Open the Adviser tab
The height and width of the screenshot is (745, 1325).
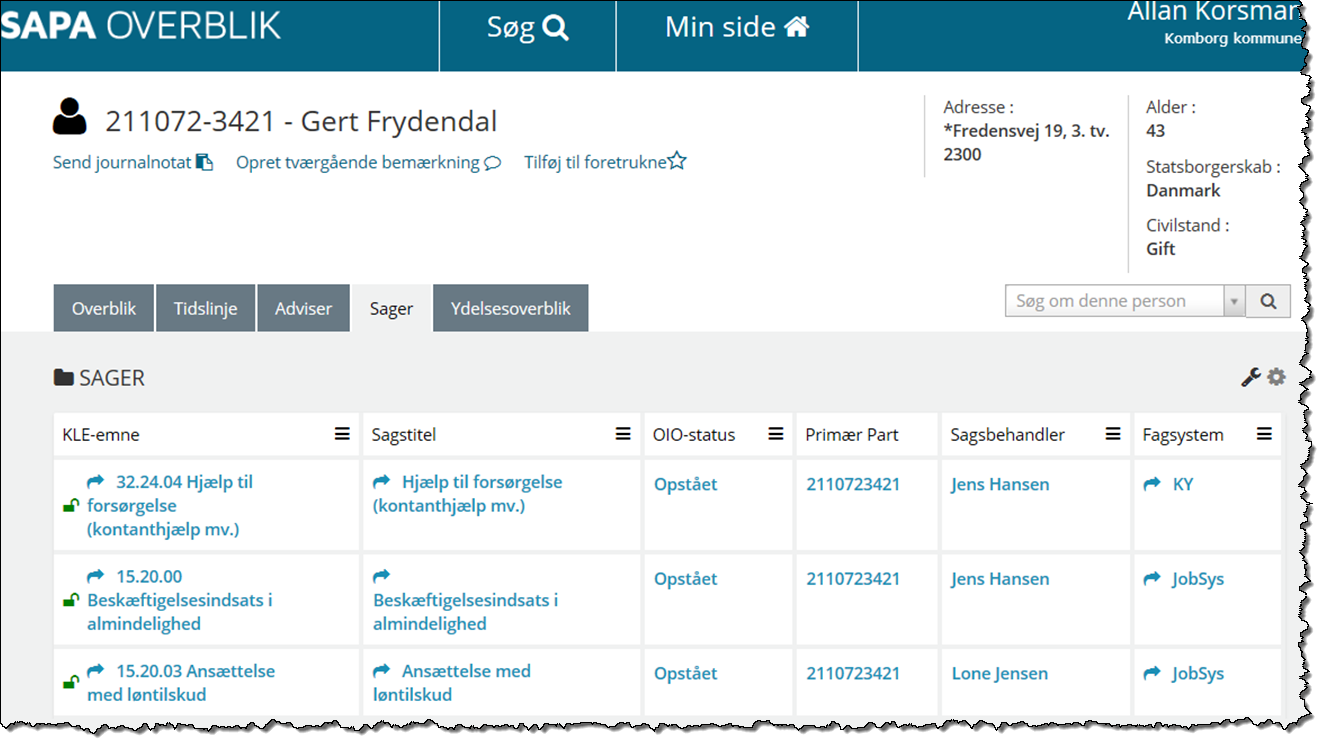303,308
